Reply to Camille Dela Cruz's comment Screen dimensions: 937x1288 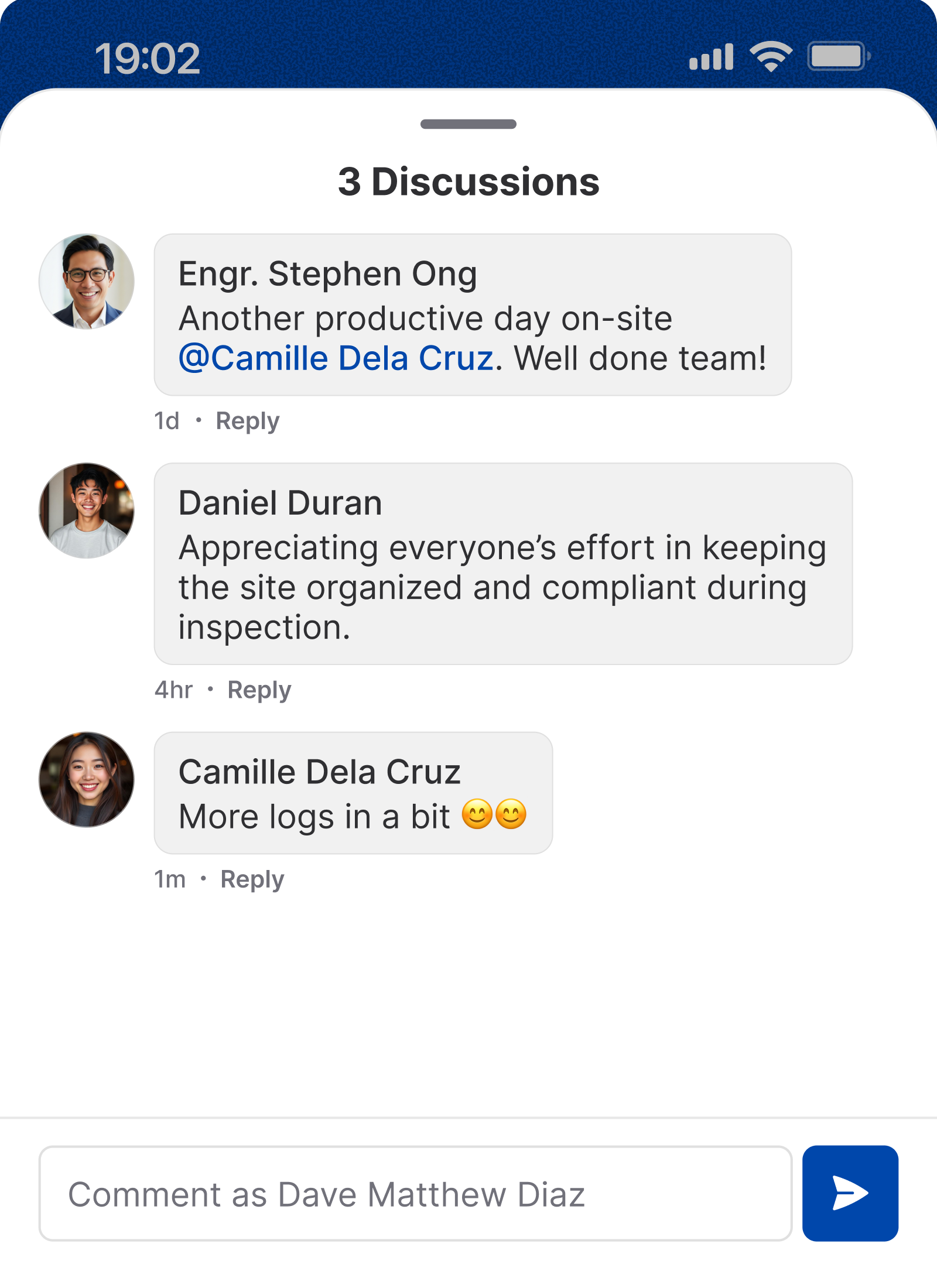(x=252, y=879)
